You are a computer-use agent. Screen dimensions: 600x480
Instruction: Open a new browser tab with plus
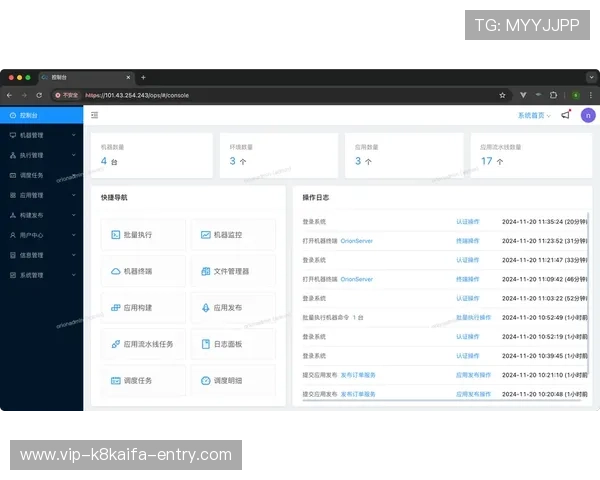point(143,77)
